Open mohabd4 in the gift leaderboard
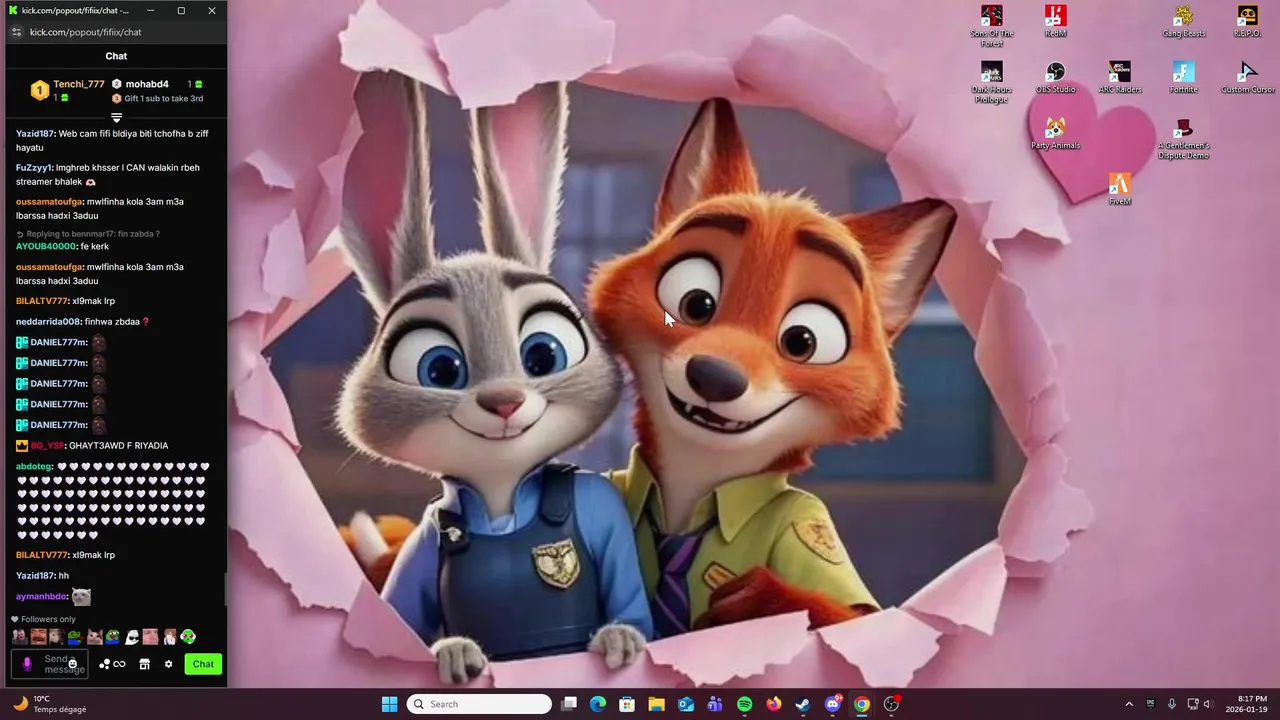This screenshot has height=720, width=1280. click(x=147, y=84)
